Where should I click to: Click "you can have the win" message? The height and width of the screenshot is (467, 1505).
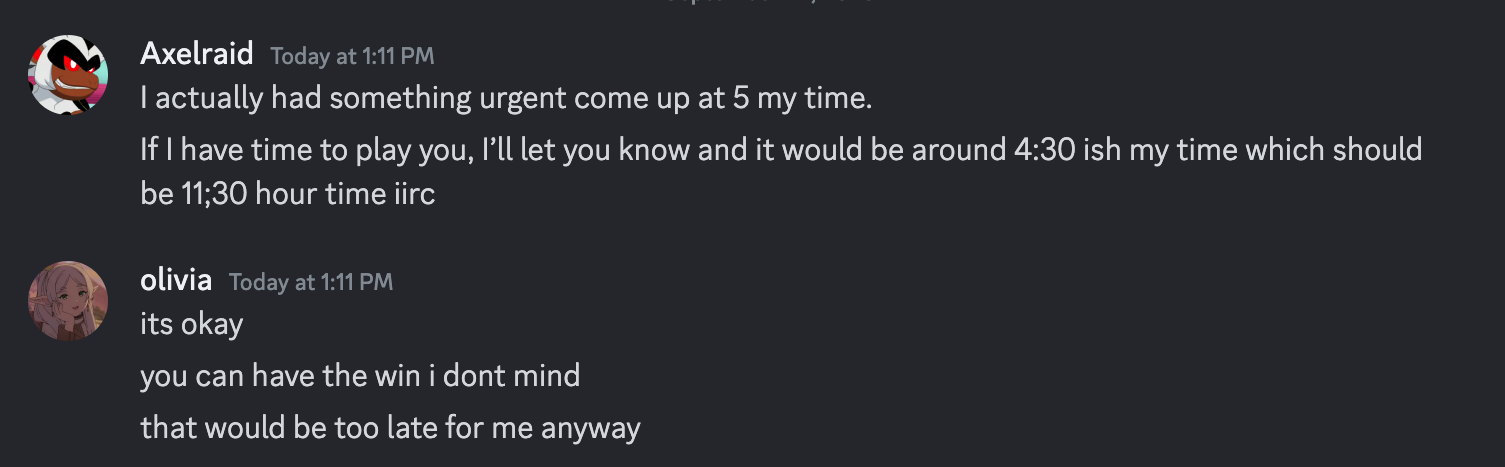point(359,376)
